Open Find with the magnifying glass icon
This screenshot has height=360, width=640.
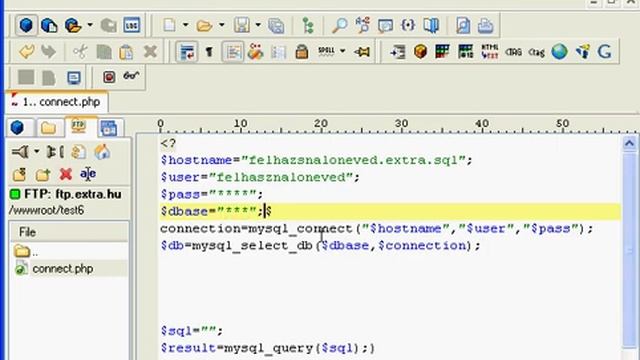[x=339, y=26]
